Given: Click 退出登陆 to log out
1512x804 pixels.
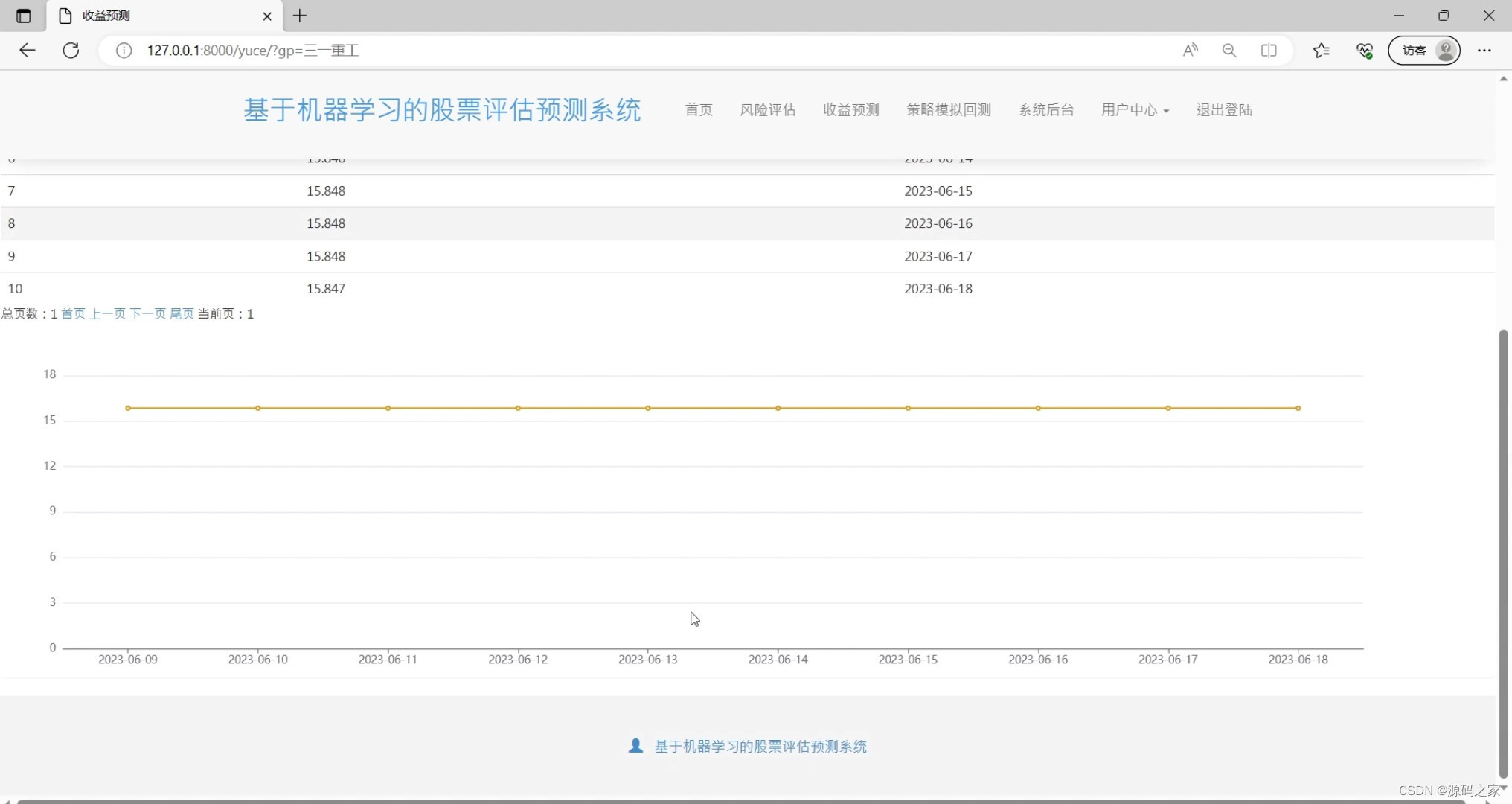Looking at the screenshot, I should click(1224, 110).
